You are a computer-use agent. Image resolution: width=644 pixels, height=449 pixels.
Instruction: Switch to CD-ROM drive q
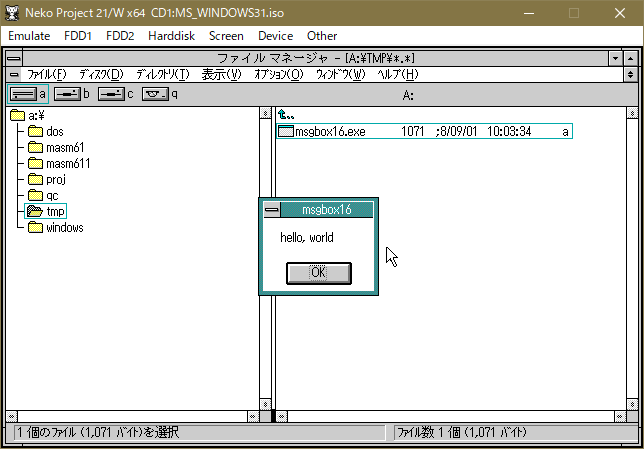[155, 94]
